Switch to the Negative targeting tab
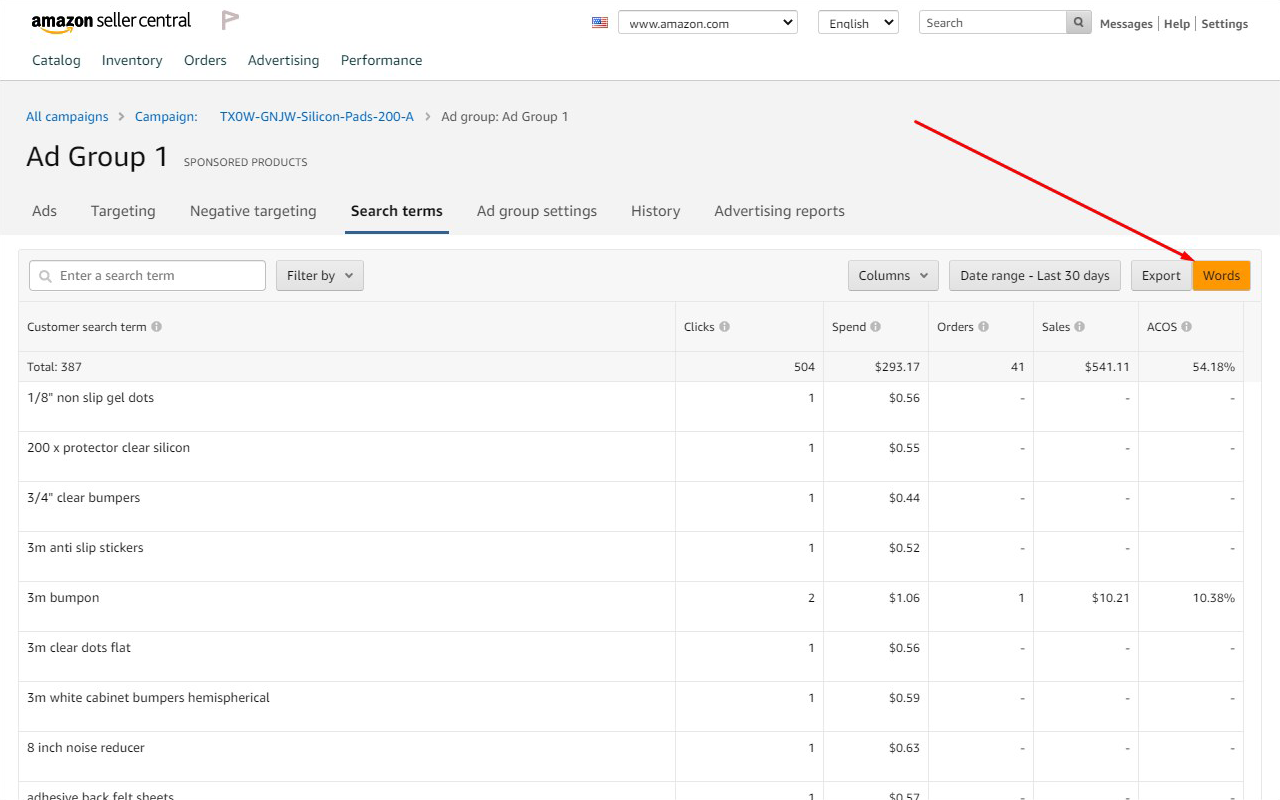Image resolution: width=1280 pixels, height=800 pixels. point(253,211)
